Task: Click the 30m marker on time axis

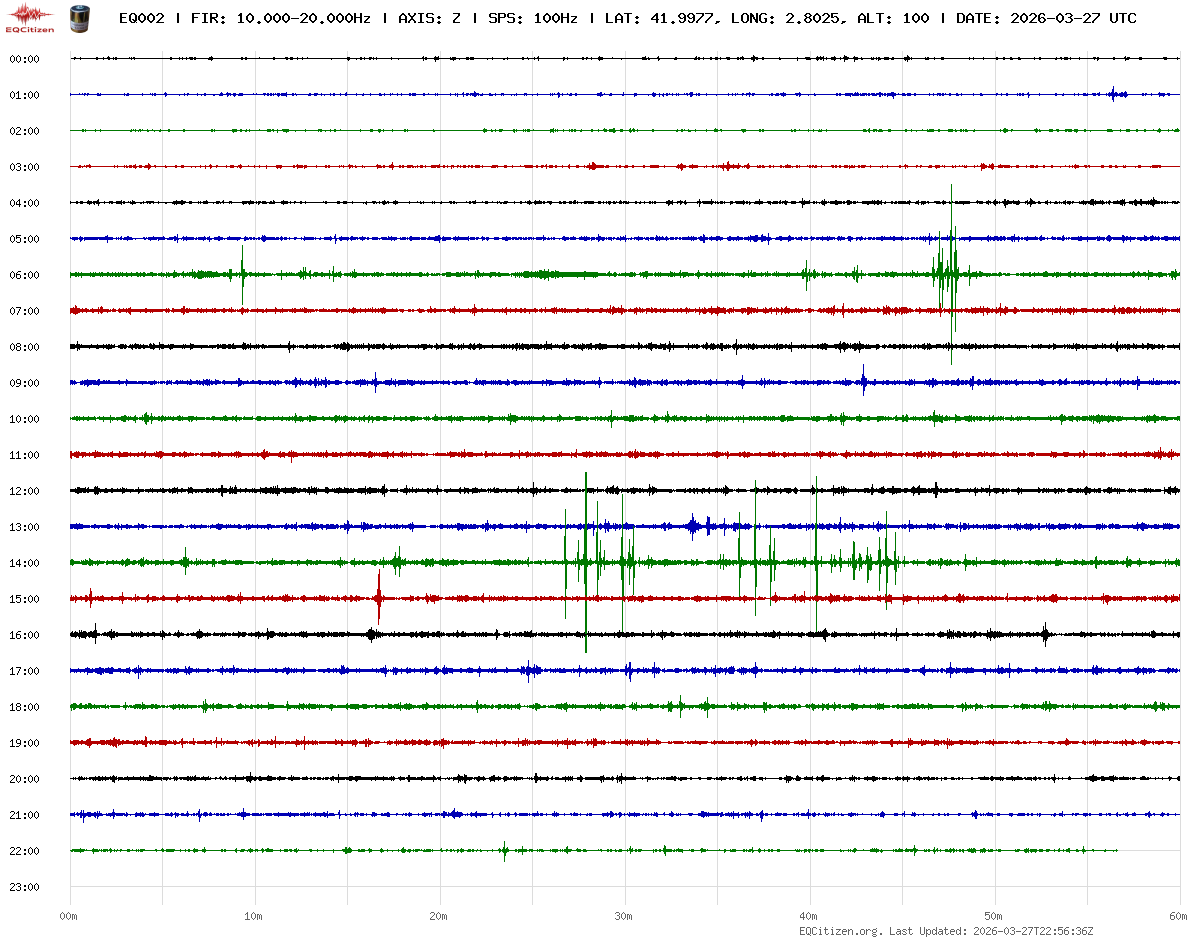Action: coord(624,916)
